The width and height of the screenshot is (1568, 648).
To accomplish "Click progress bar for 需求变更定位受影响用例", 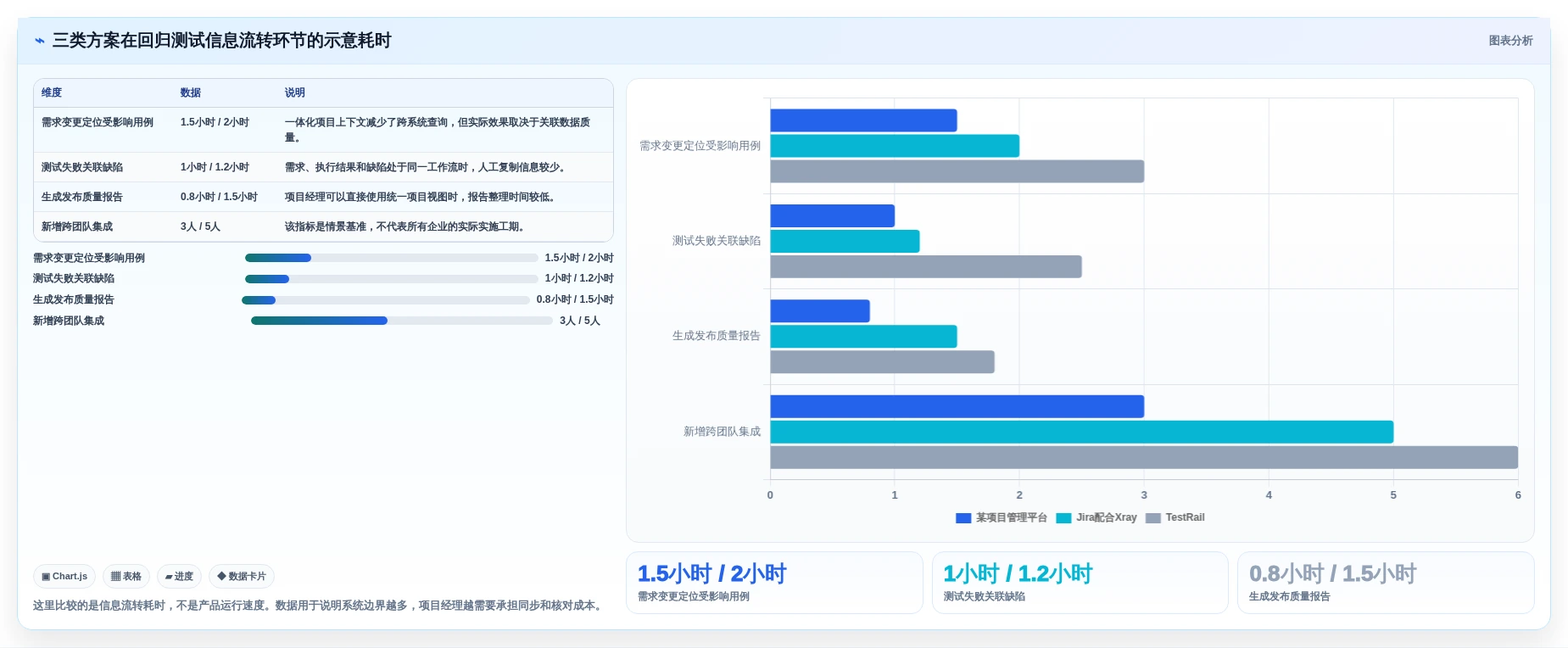I will tap(391, 258).
